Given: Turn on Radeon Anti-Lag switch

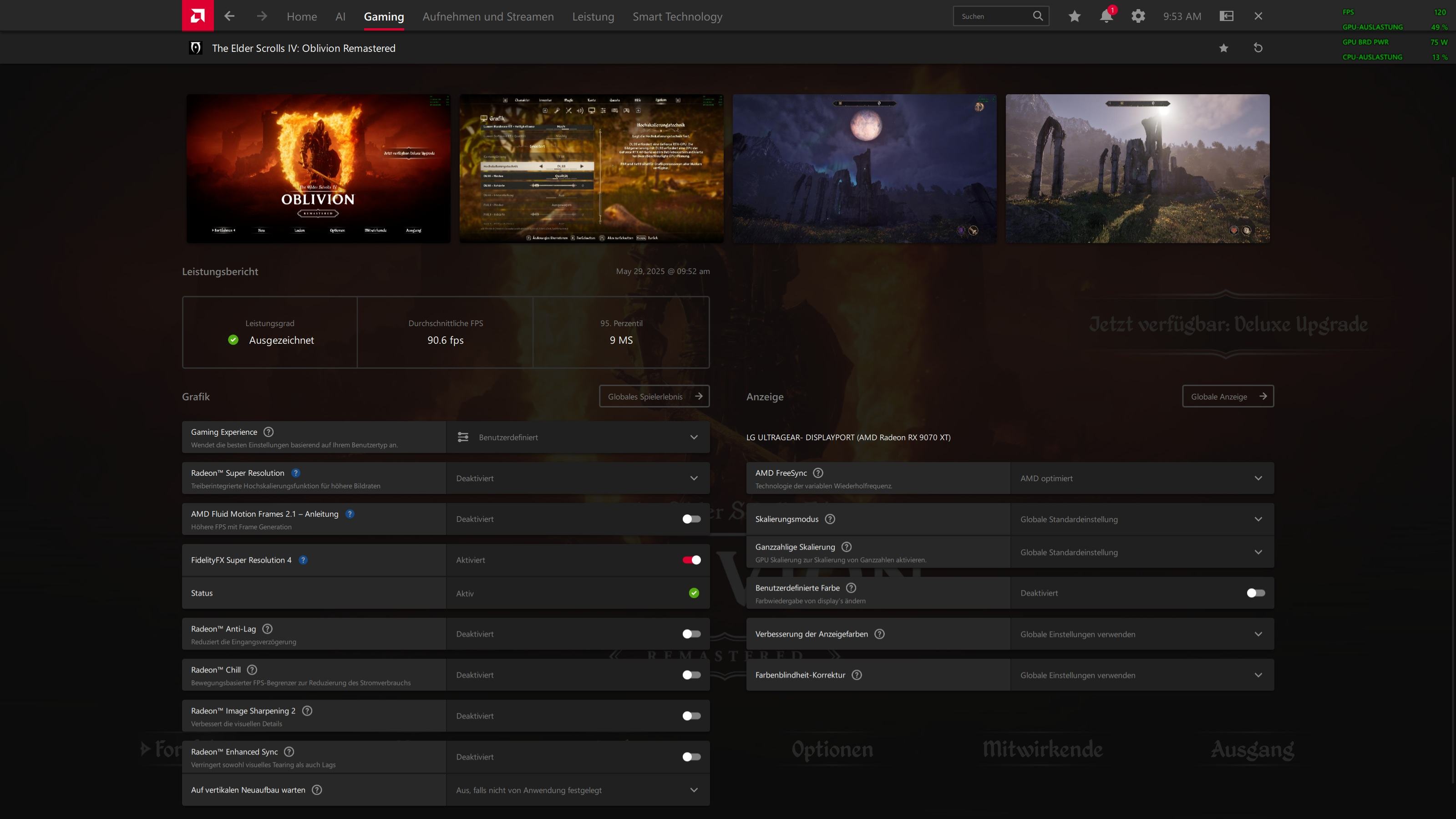Looking at the screenshot, I should 691,634.
